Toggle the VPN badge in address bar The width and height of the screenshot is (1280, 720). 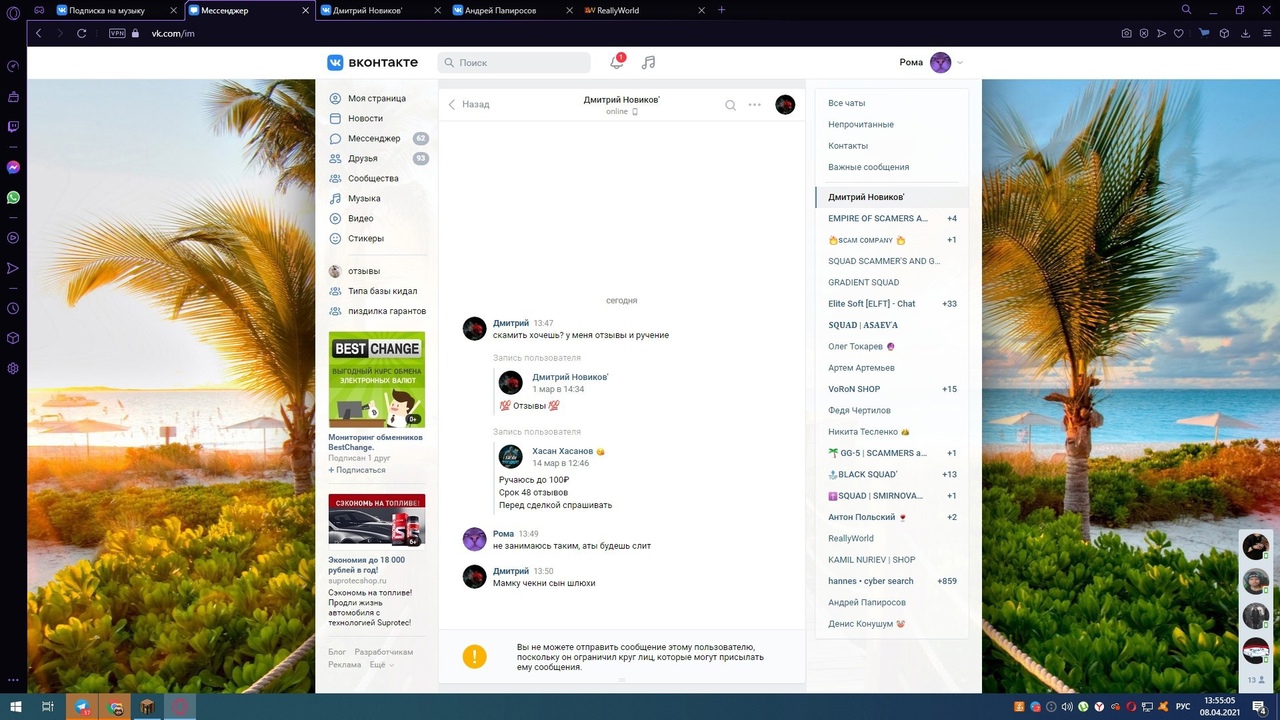117,33
